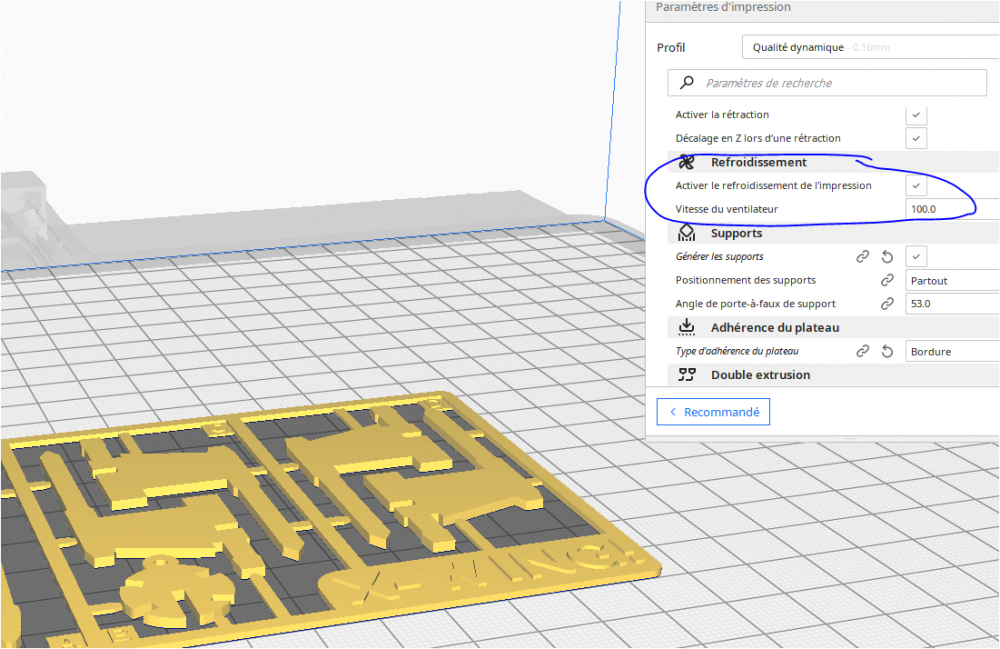Screen dimensions: 1000x649
Task: Reset the Générer les supports setting
Action: pyautogui.click(x=887, y=257)
